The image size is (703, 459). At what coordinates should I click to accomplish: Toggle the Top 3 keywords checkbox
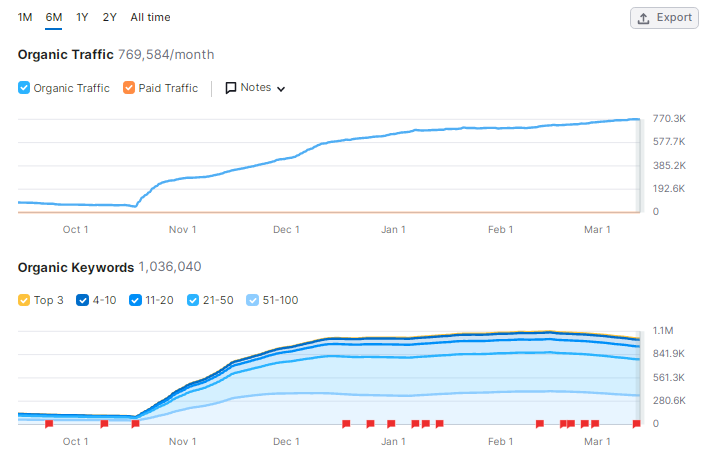[x=24, y=300]
